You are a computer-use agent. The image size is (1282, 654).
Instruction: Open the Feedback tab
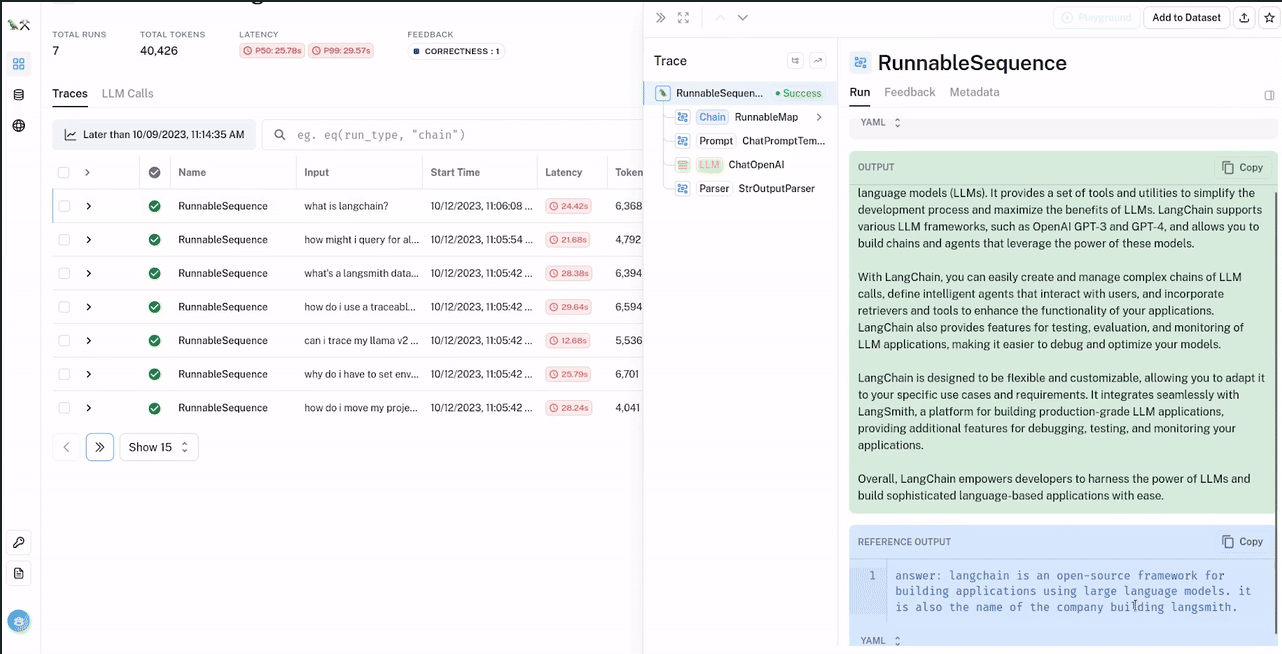(x=909, y=92)
